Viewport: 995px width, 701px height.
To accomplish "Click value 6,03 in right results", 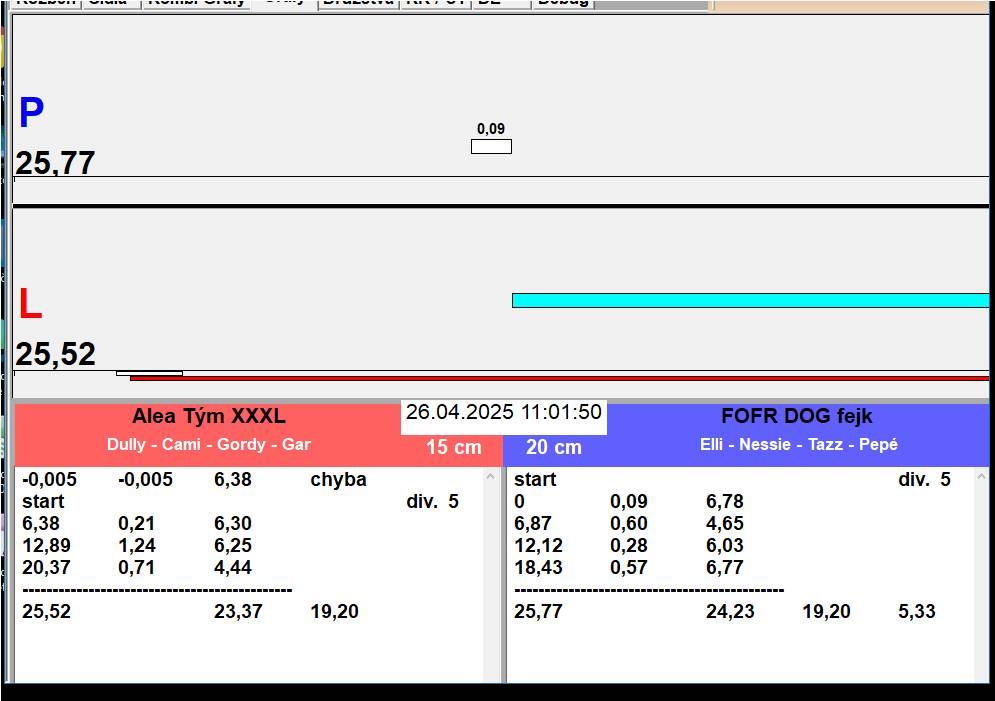I will click(725, 545).
